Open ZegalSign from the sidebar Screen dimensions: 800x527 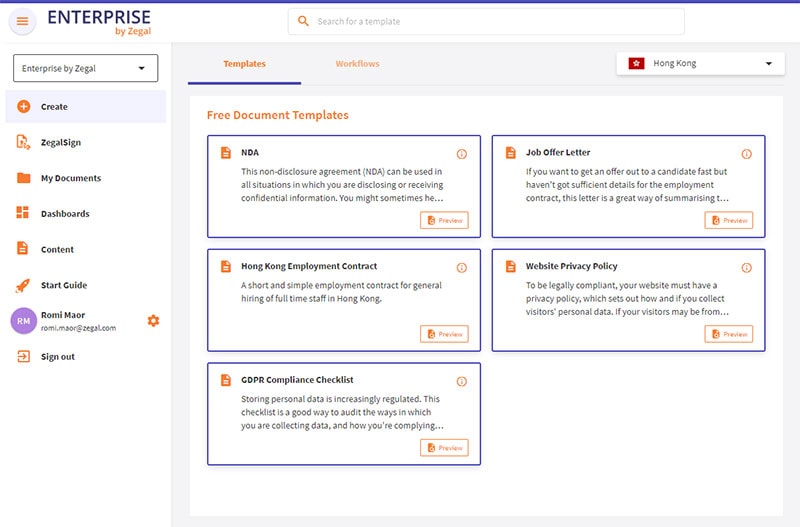86,142
